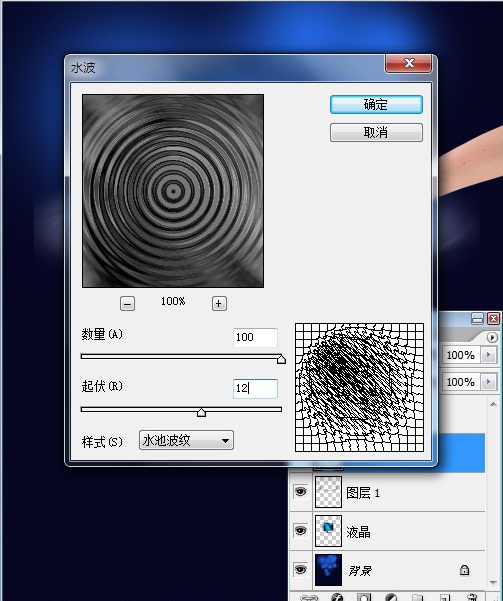Cancel the dialog with 取消
503x601 pixels.
click(376, 132)
